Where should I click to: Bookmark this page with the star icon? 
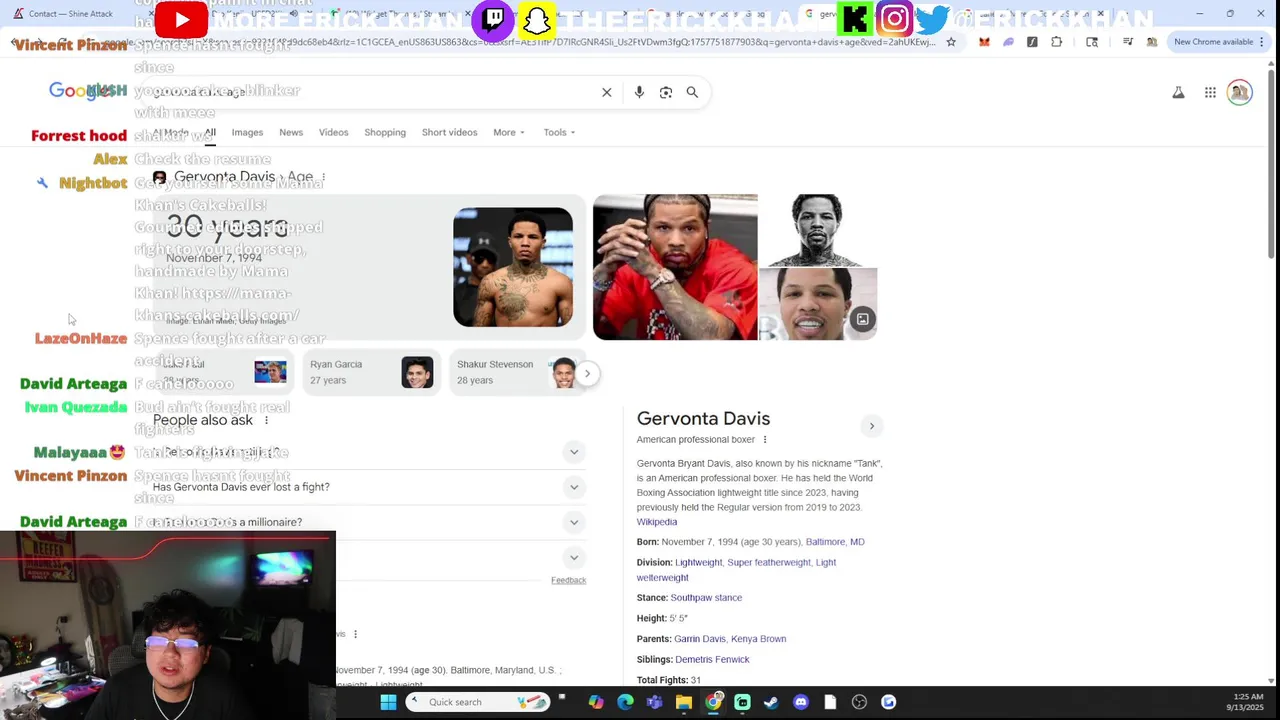coord(951,42)
